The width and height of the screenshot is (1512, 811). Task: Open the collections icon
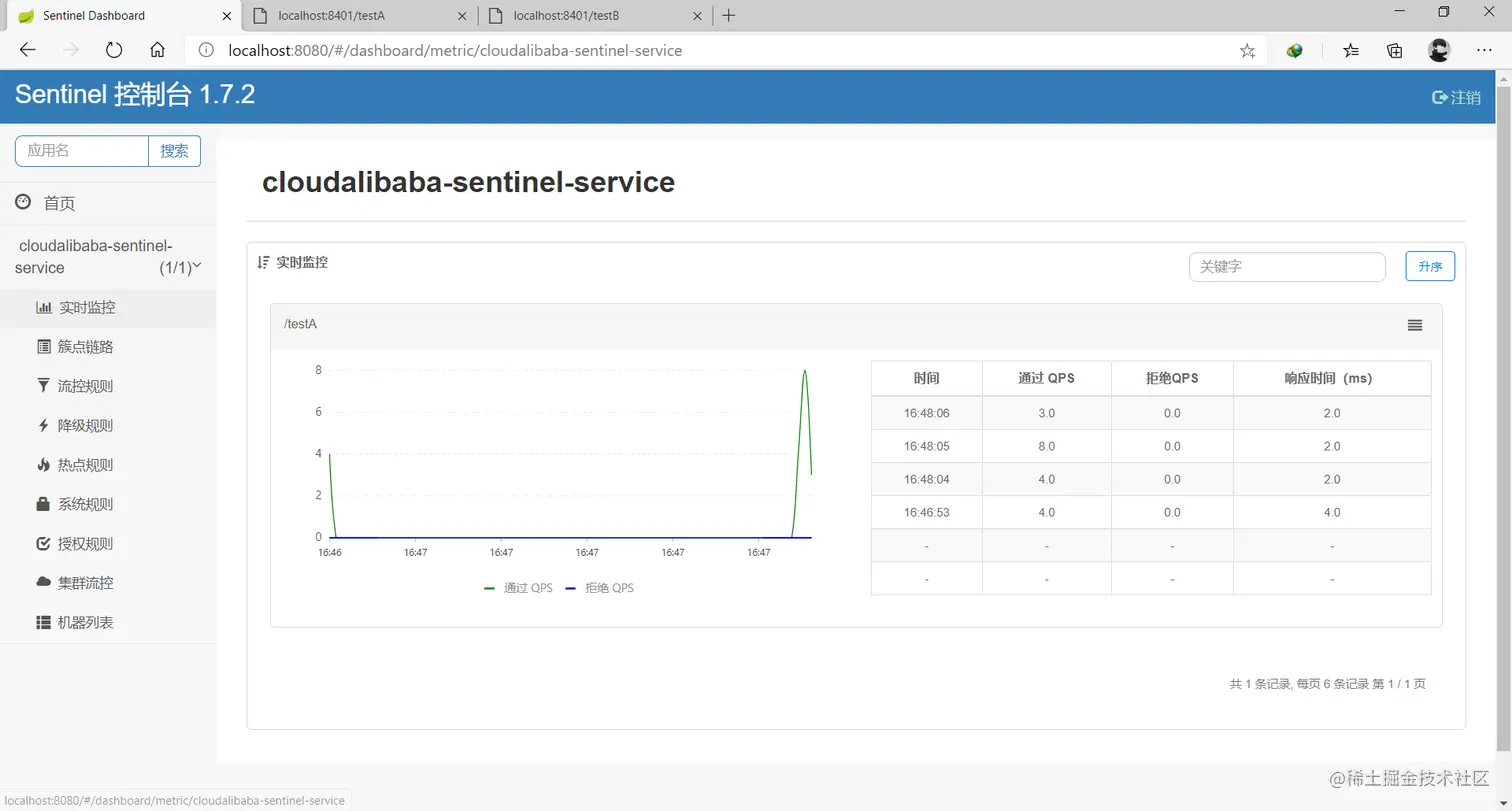point(1395,50)
